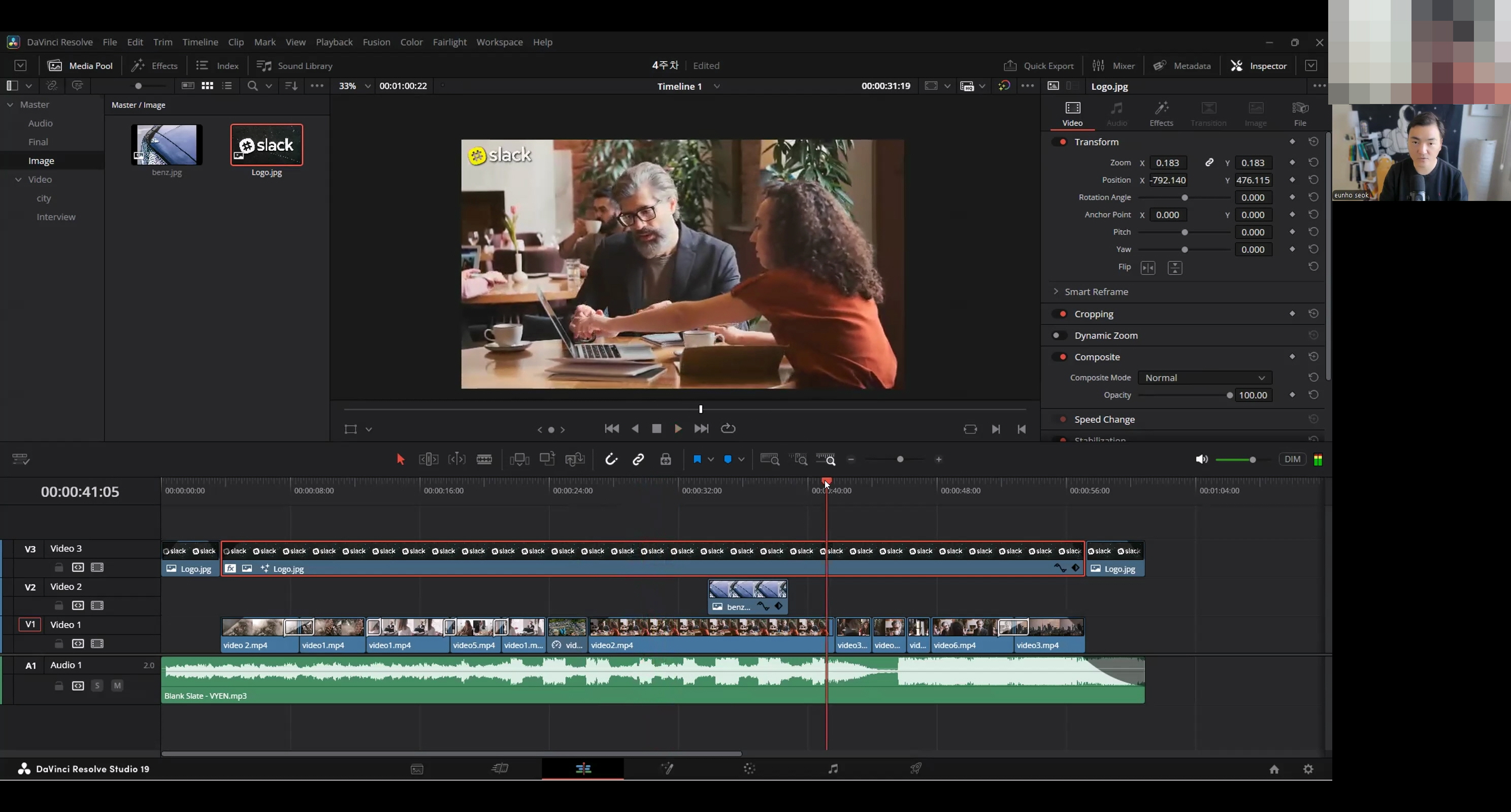
Task: Toggle the Composite enable switch
Action: click(1060, 357)
